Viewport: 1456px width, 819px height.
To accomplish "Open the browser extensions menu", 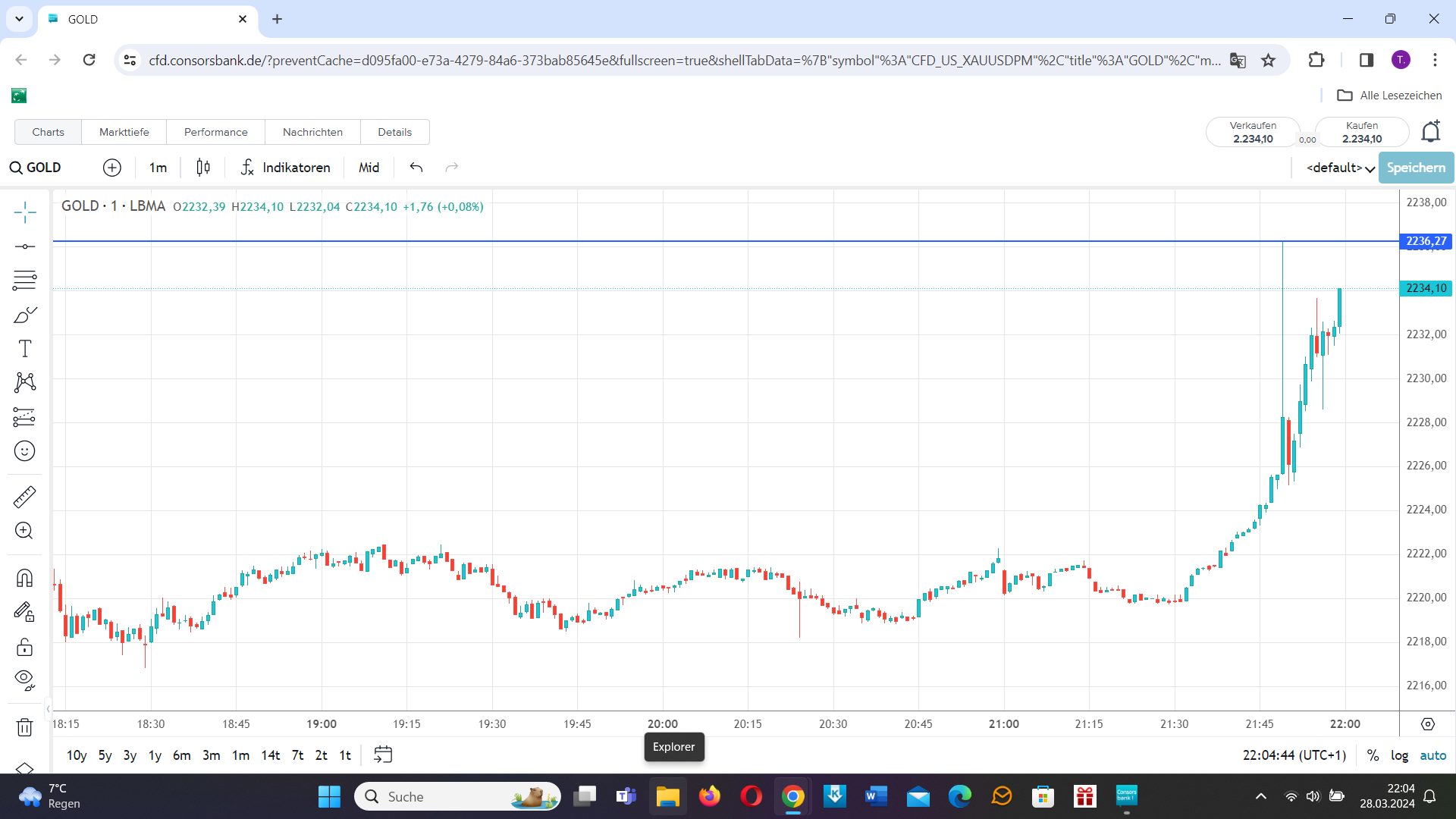I will (x=1316, y=60).
